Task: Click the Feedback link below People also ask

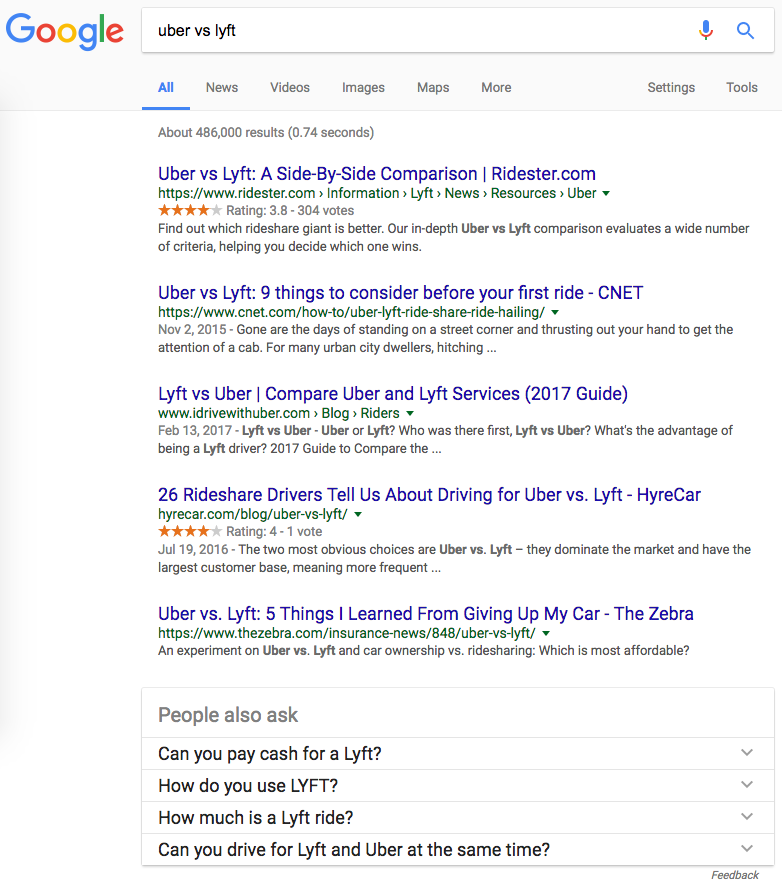Action: [x=735, y=875]
